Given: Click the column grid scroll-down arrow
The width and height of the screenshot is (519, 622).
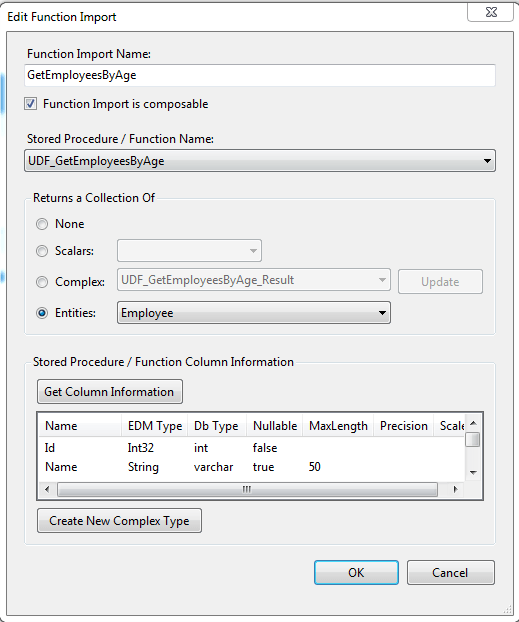Looking at the screenshot, I should click(x=473, y=472).
